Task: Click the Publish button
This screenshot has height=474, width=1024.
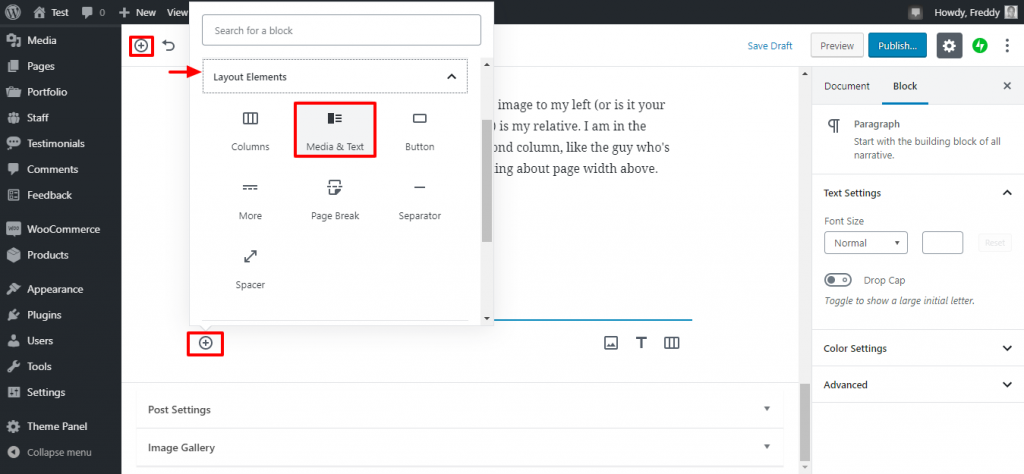Action: pyautogui.click(x=897, y=46)
